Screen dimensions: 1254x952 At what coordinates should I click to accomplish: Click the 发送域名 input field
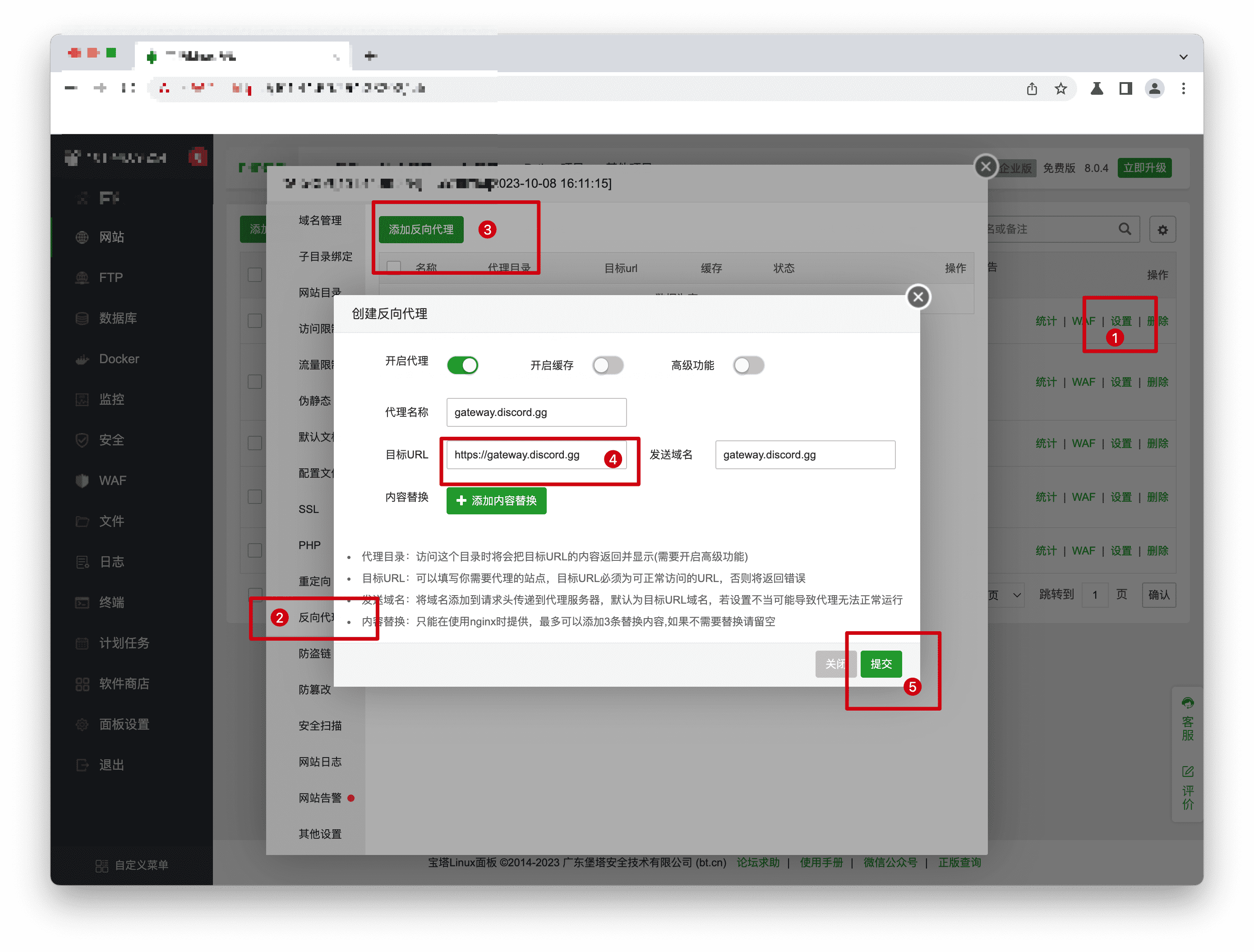click(x=805, y=455)
